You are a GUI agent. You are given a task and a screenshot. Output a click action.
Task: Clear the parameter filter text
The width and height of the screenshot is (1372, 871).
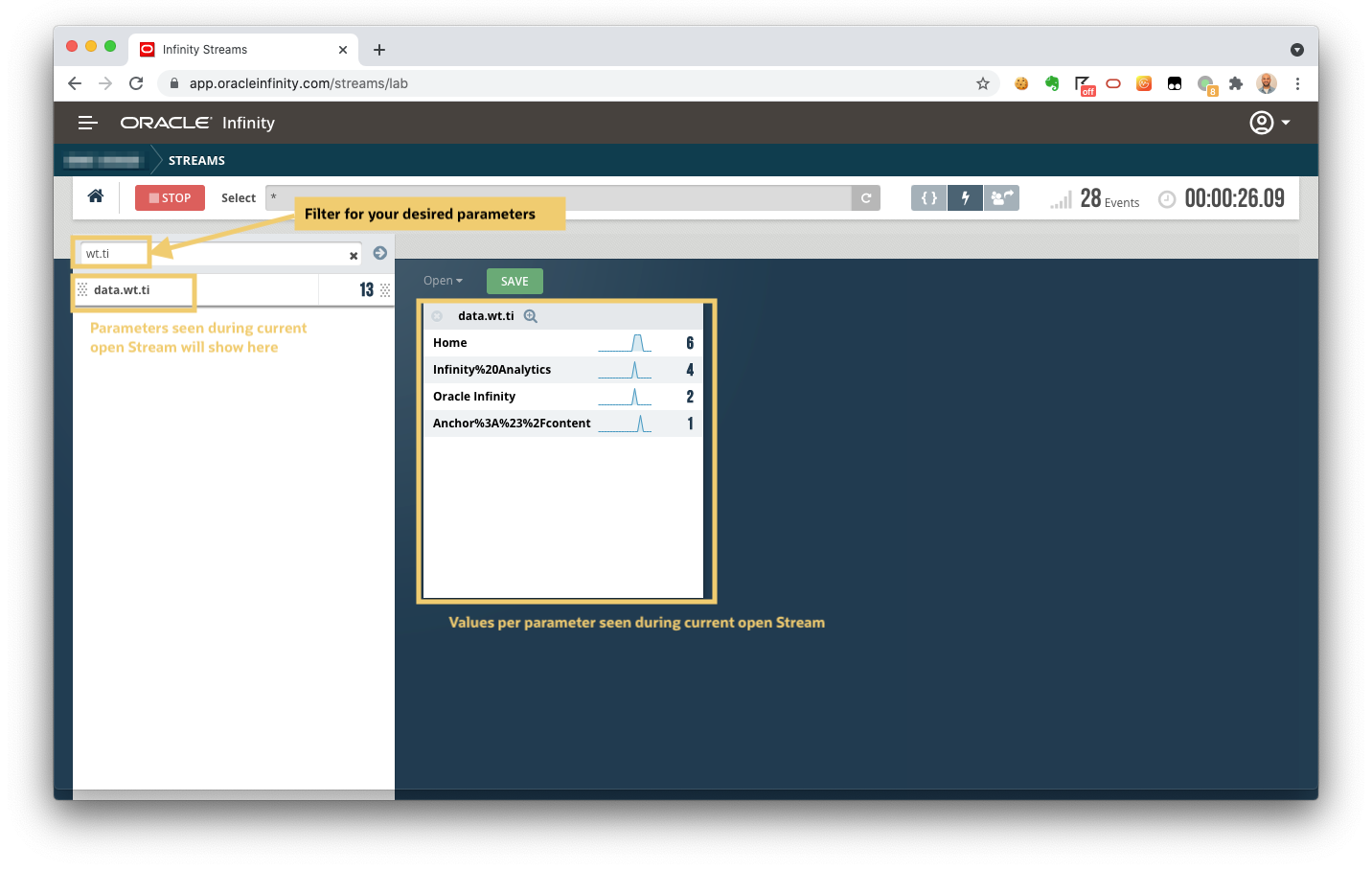354,256
